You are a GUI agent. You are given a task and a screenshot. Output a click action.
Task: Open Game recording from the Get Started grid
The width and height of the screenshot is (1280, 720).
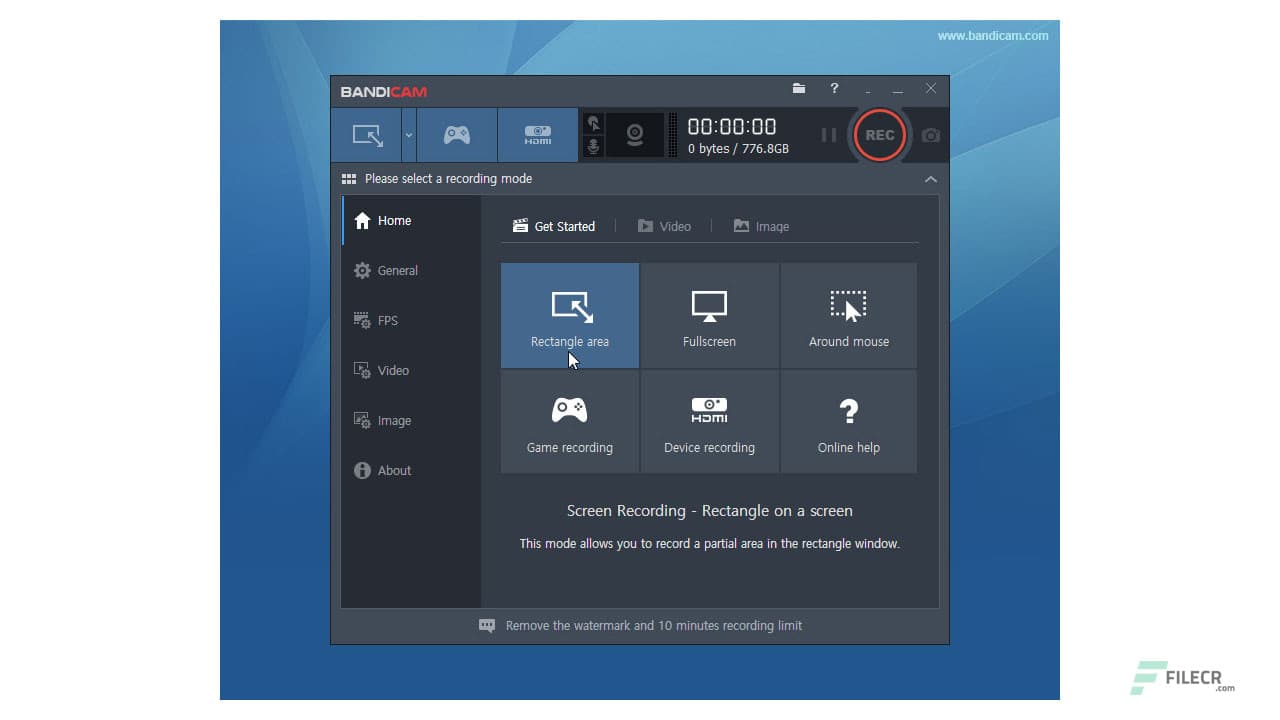tap(569, 420)
